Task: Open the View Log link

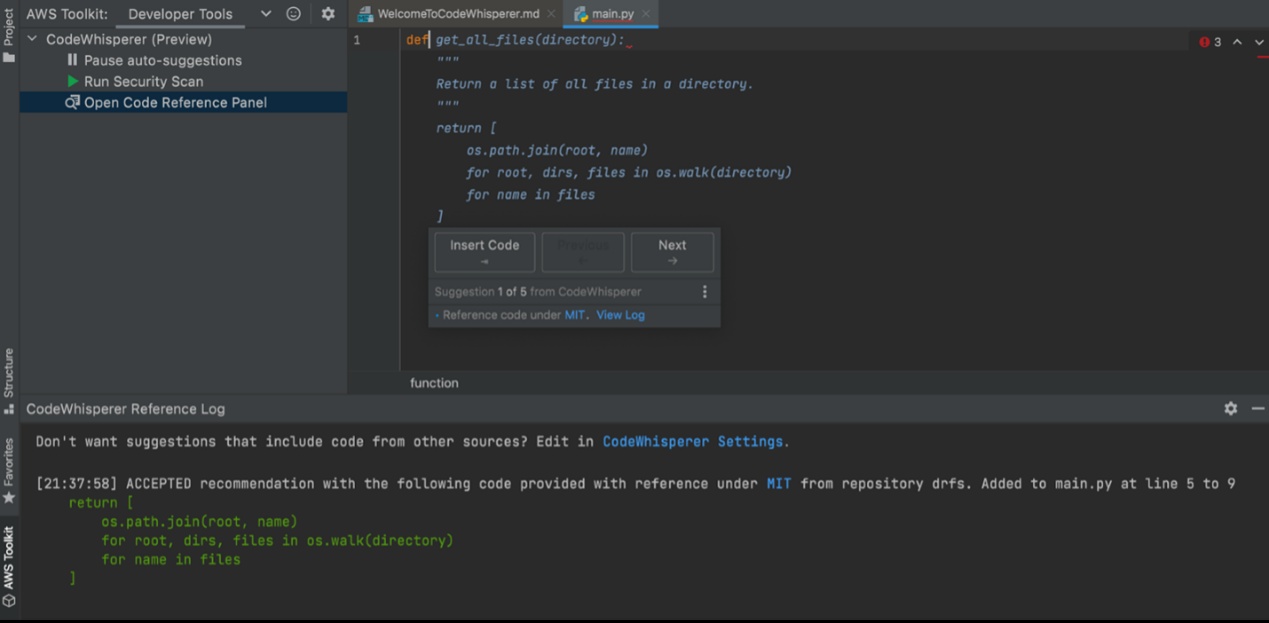Action: point(620,315)
